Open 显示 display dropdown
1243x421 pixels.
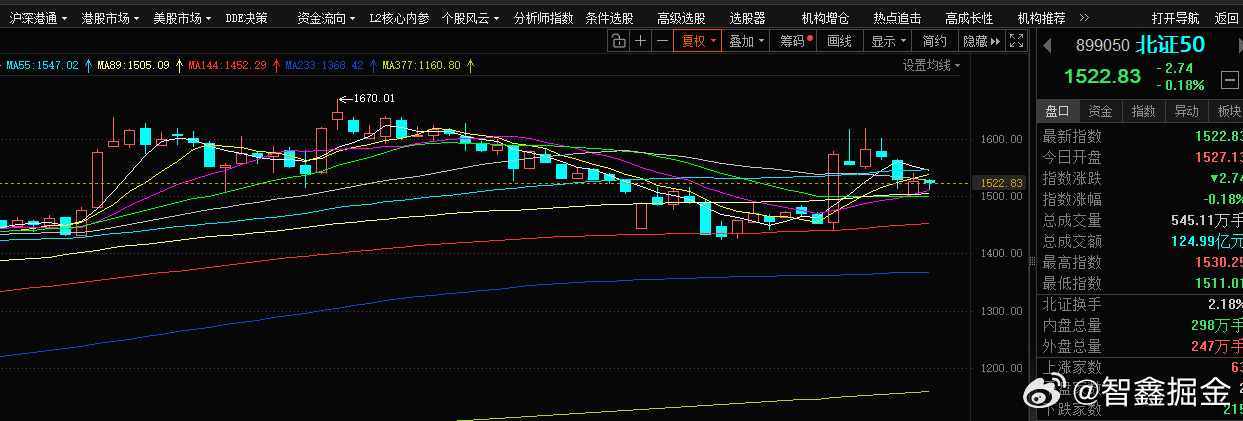(x=887, y=41)
